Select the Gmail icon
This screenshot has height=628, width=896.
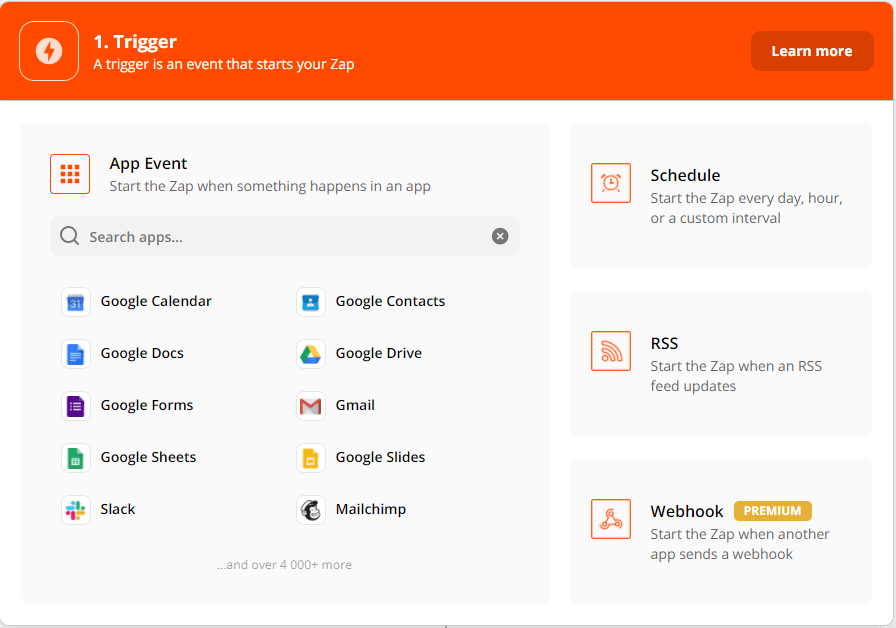(x=311, y=406)
